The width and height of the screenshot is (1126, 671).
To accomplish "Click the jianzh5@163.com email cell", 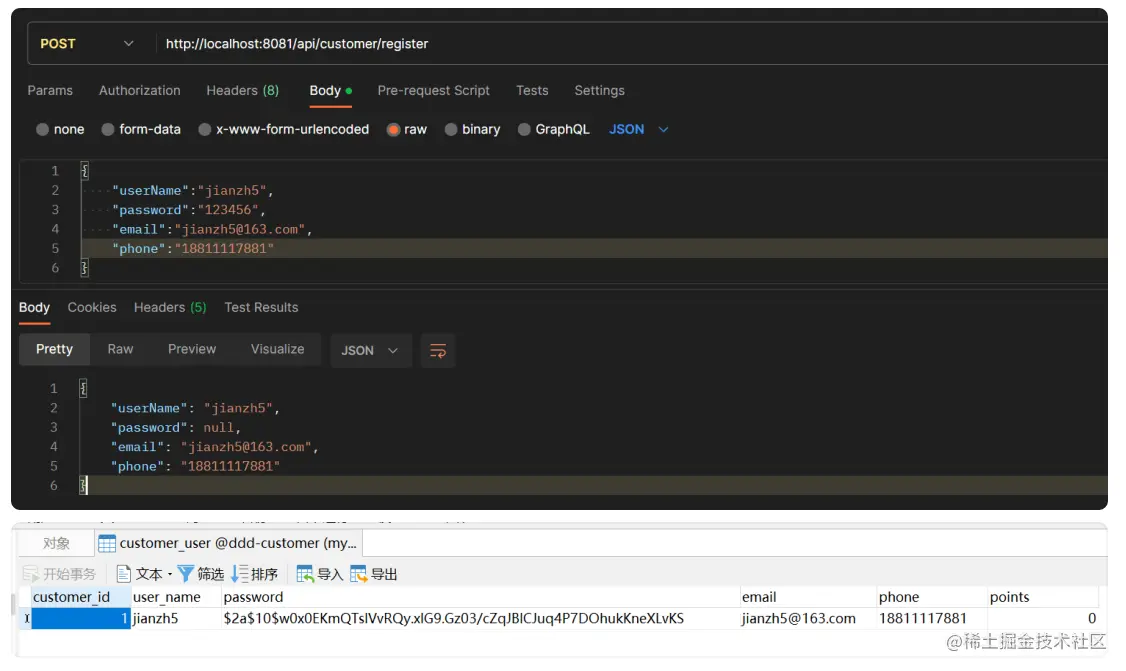I will 807,619.
